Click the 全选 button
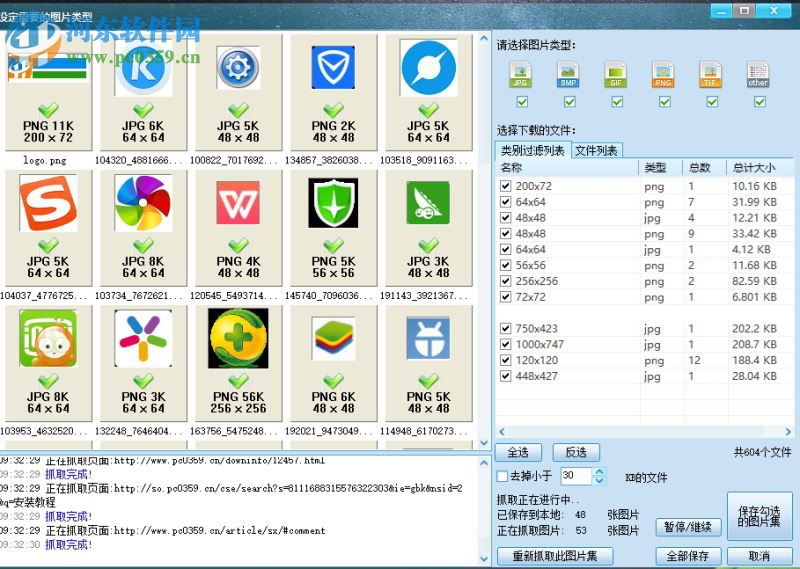 point(518,452)
